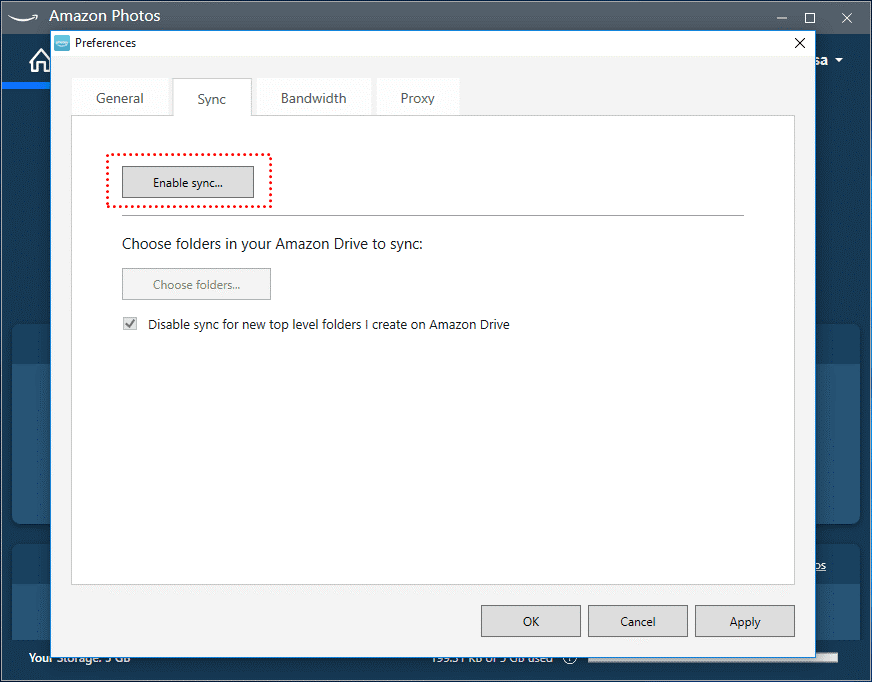Click the storage usage progress bar
The width and height of the screenshot is (872, 682).
(x=712, y=658)
